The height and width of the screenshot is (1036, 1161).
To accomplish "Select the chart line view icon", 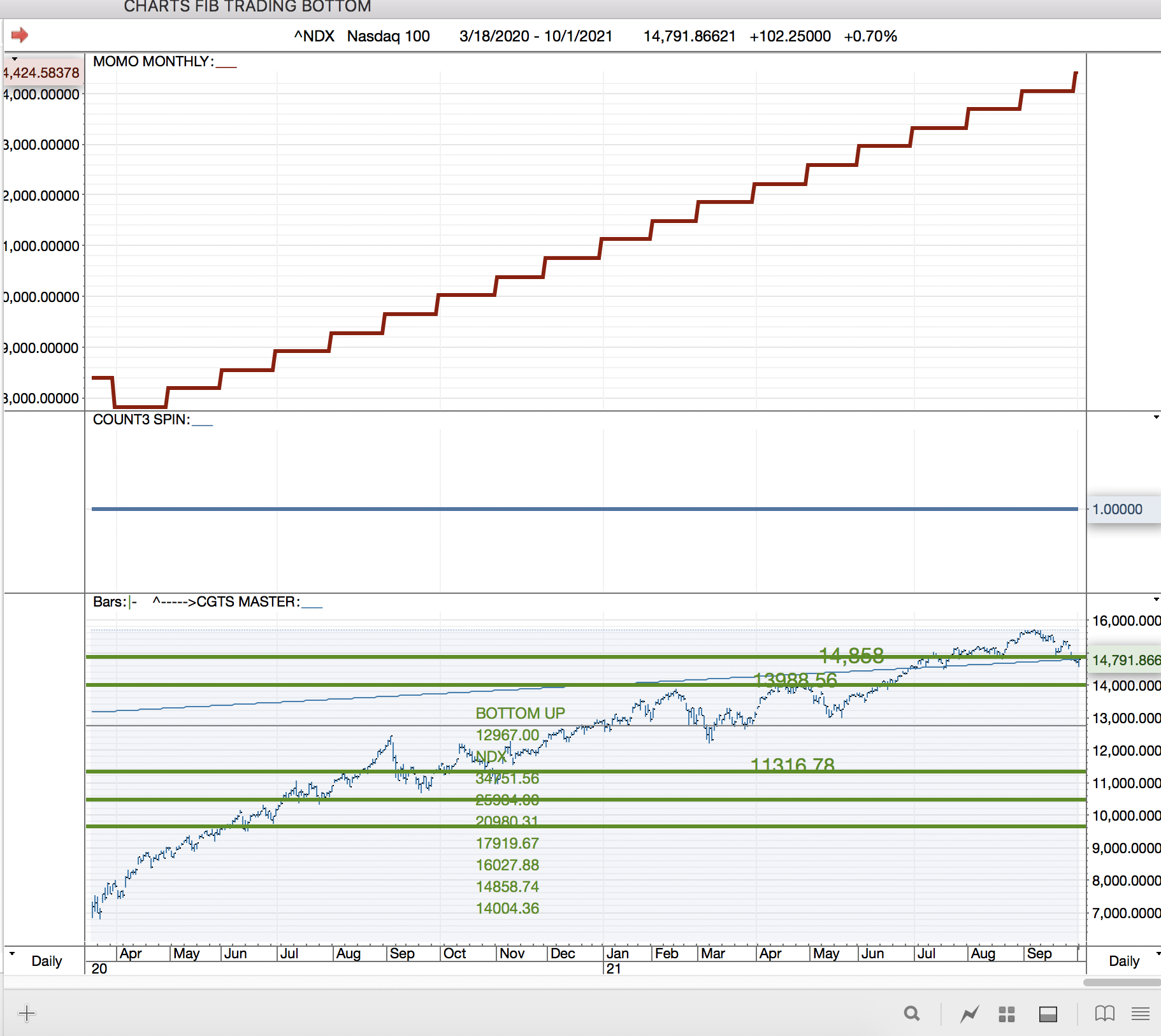I will point(969,1013).
